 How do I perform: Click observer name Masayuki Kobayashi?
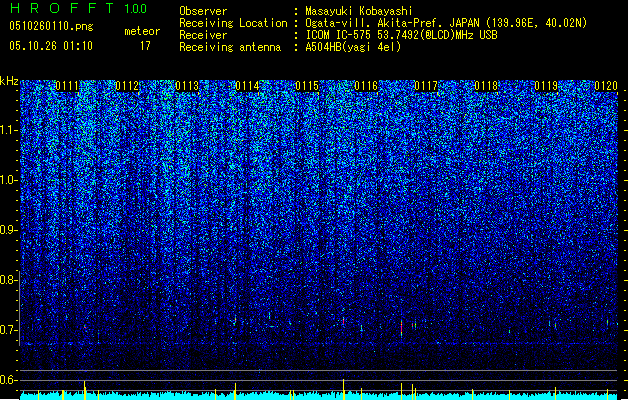click(x=359, y=11)
